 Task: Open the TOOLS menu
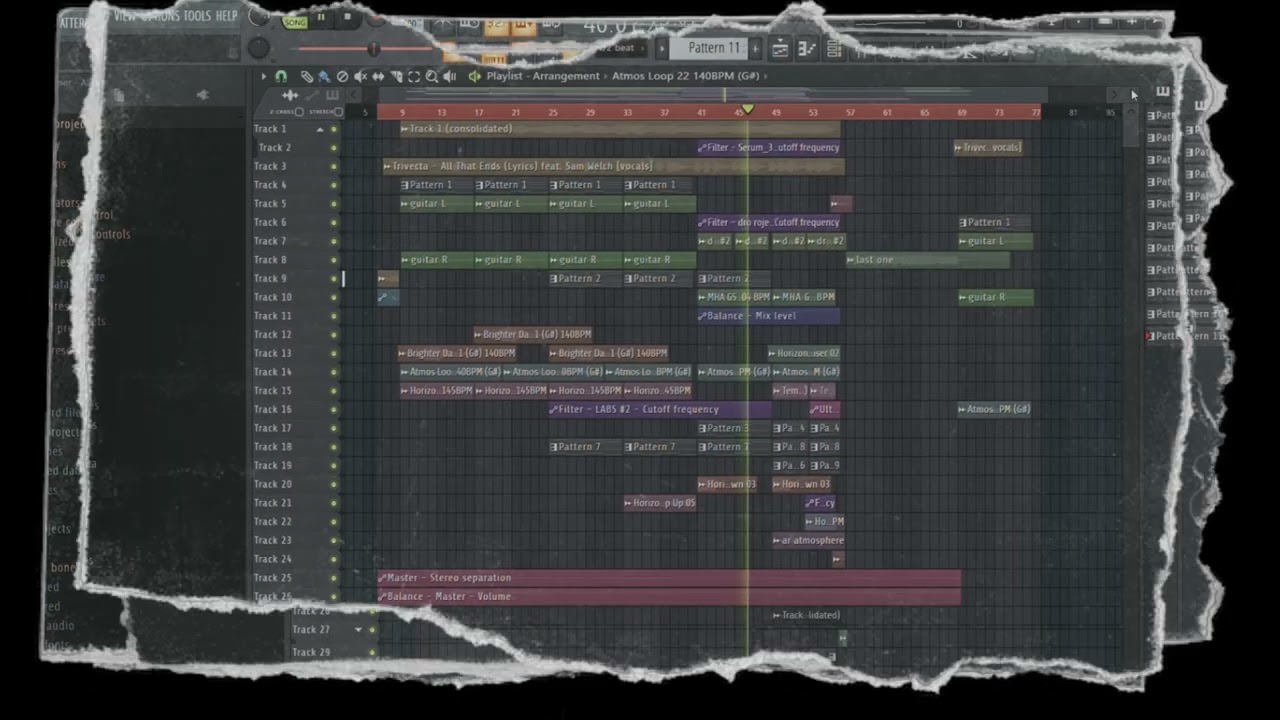pyautogui.click(x=197, y=16)
